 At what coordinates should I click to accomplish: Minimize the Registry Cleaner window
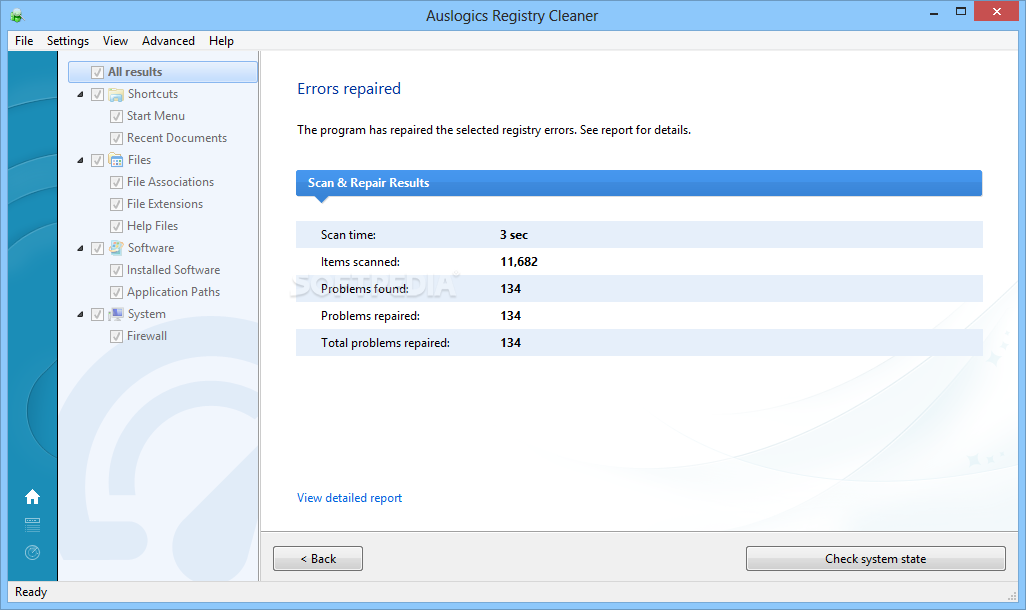(x=934, y=12)
